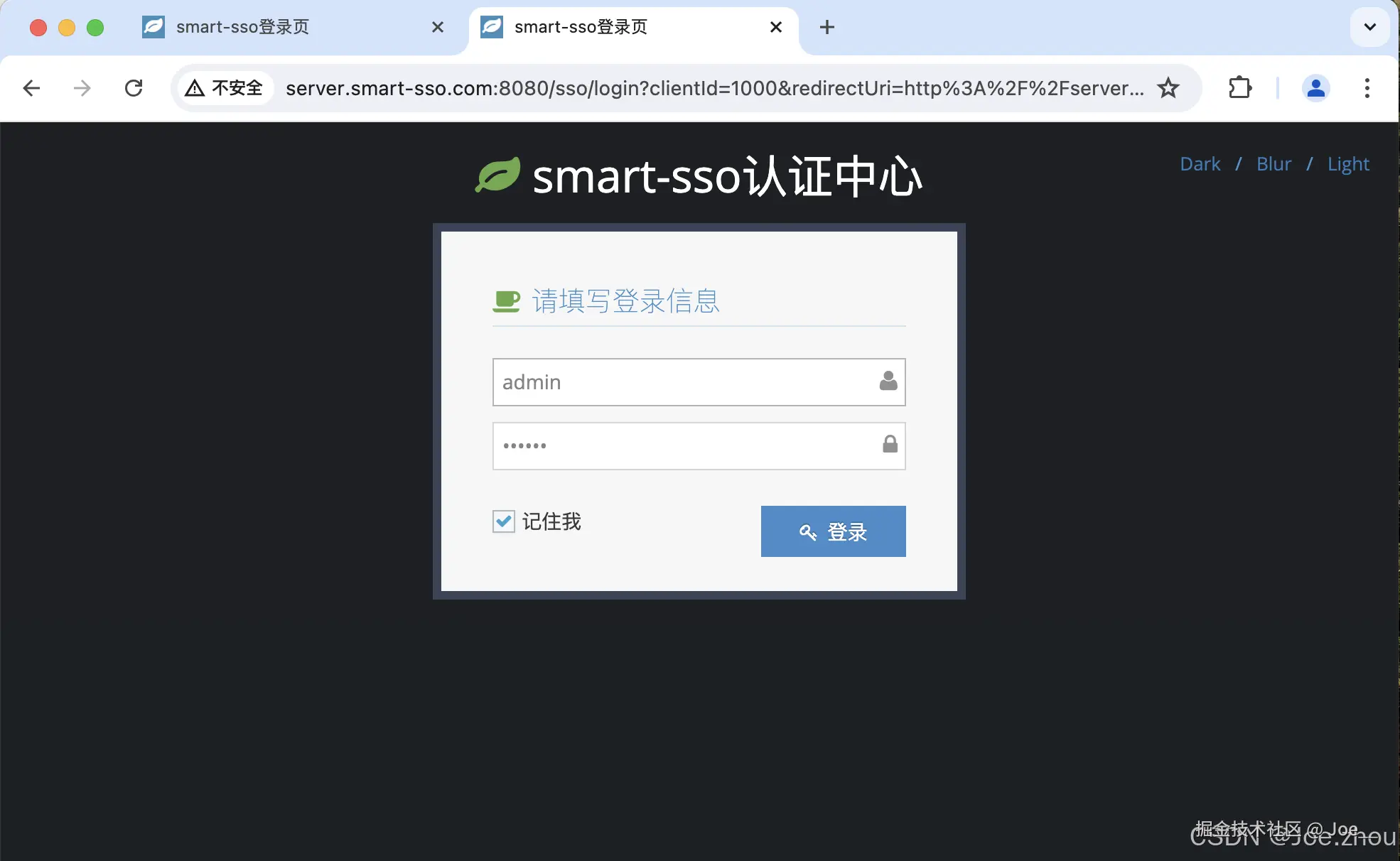Click the Chrome profile avatar icon
The height and width of the screenshot is (861, 1400).
tap(1316, 88)
